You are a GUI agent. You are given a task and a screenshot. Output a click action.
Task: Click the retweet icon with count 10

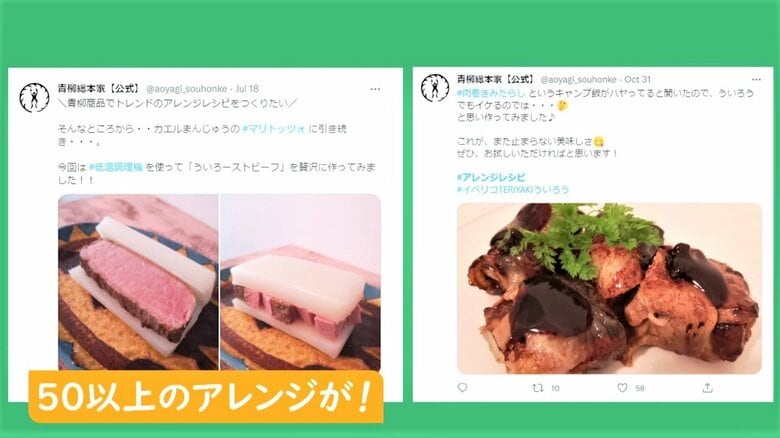click(538, 387)
